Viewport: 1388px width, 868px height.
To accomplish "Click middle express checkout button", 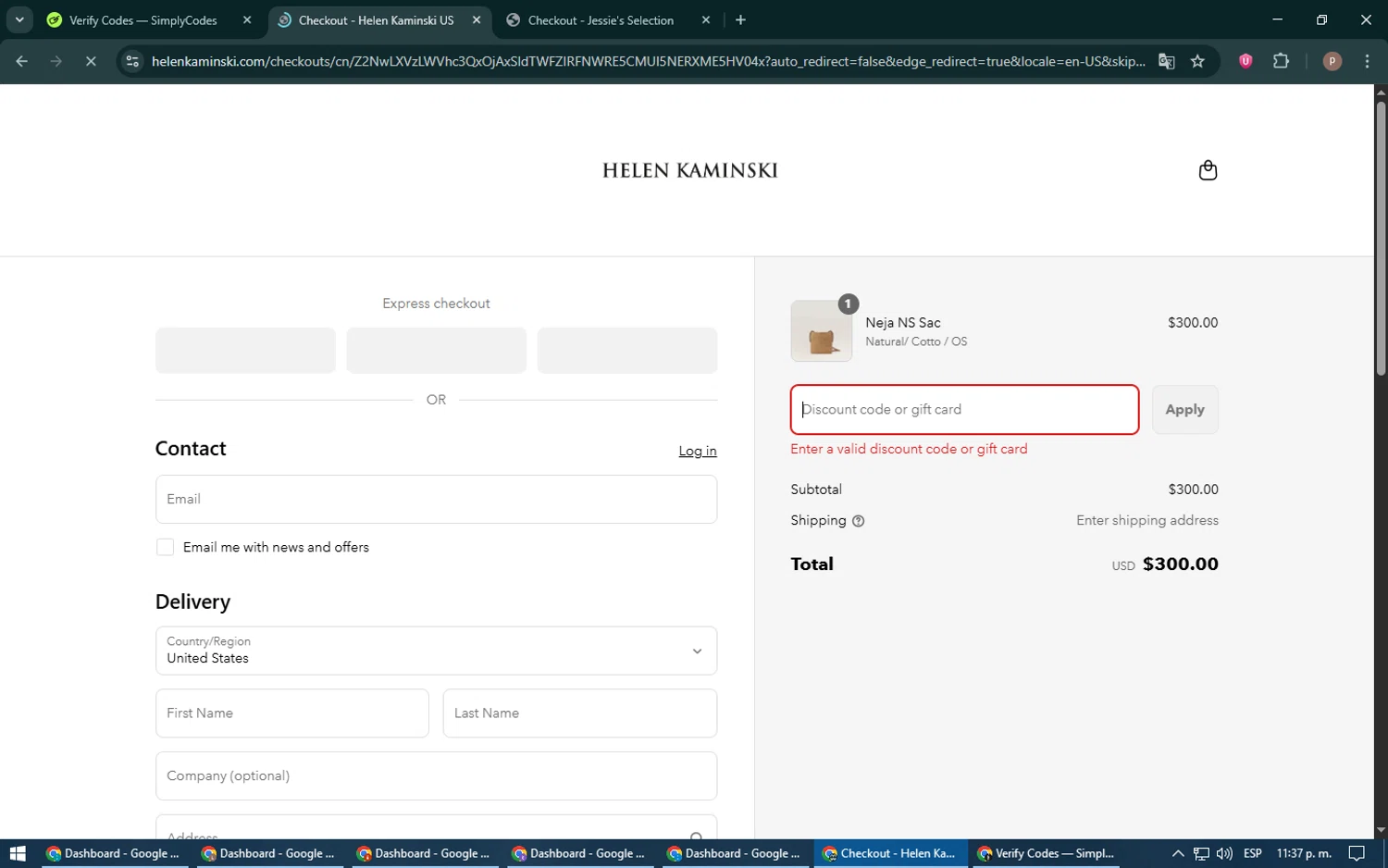I will point(436,350).
